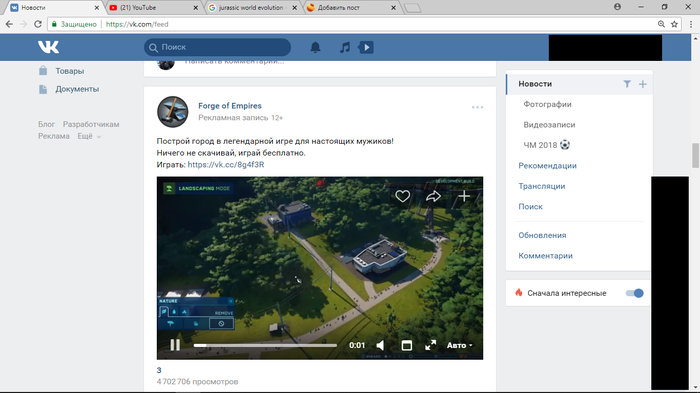700x393 pixels.
Task: Click the VK logo home icon
Action: [x=48, y=47]
